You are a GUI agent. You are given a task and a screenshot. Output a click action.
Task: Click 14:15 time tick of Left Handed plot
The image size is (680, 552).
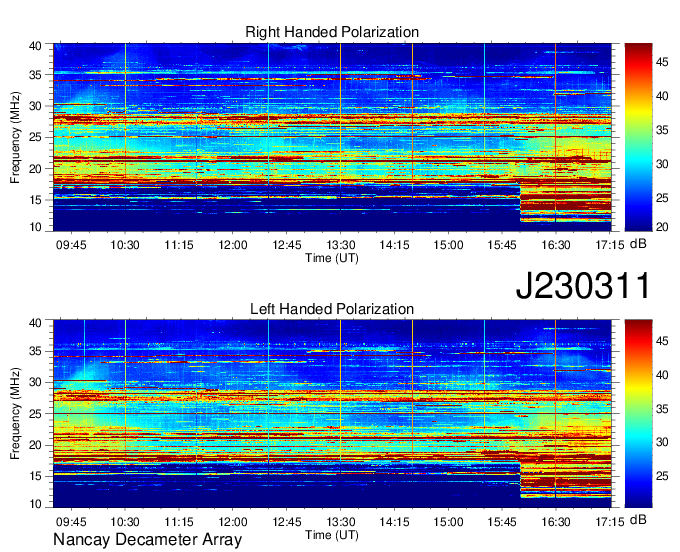[x=394, y=521]
